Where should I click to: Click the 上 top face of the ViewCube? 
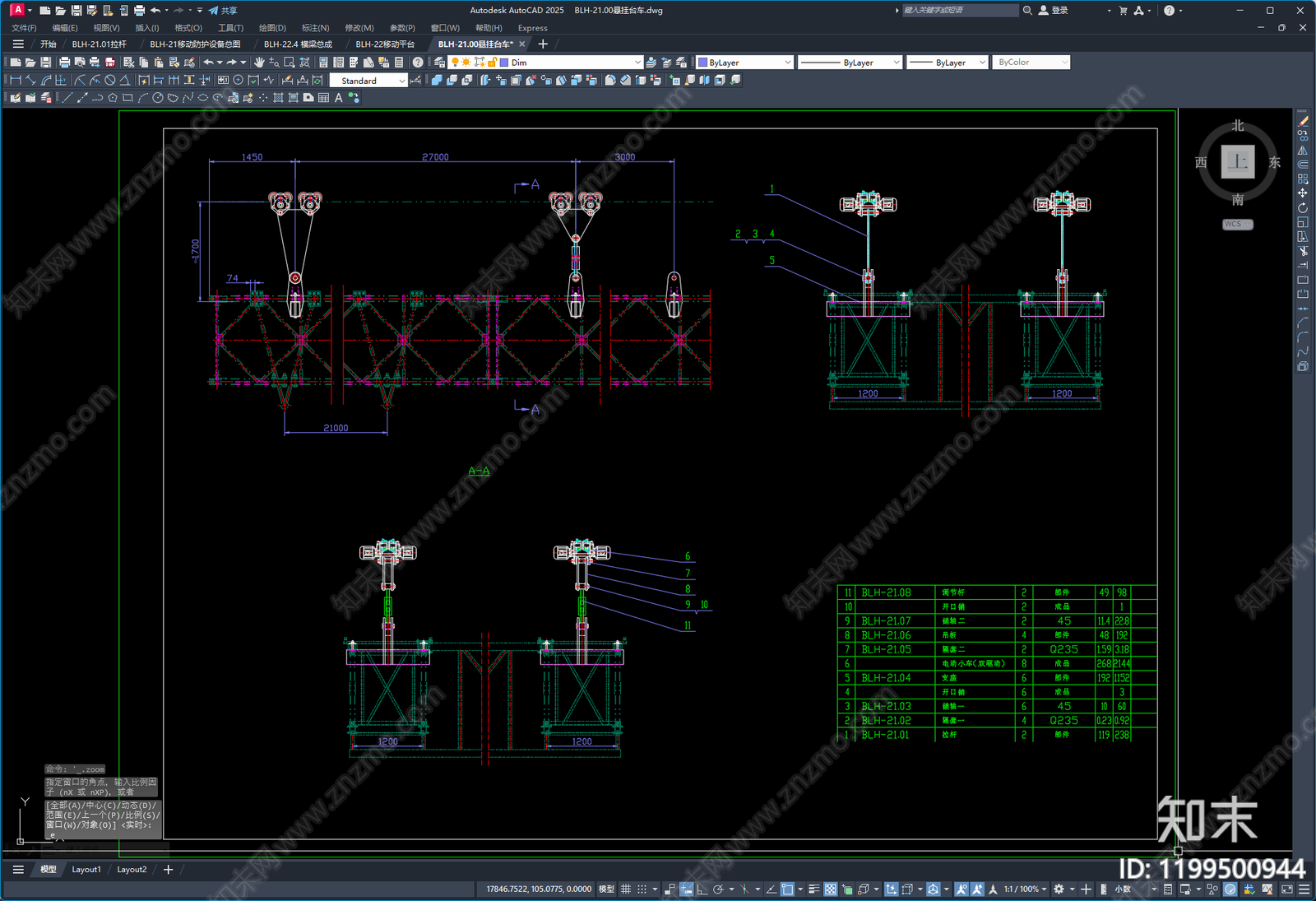pyautogui.click(x=1238, y=161)
